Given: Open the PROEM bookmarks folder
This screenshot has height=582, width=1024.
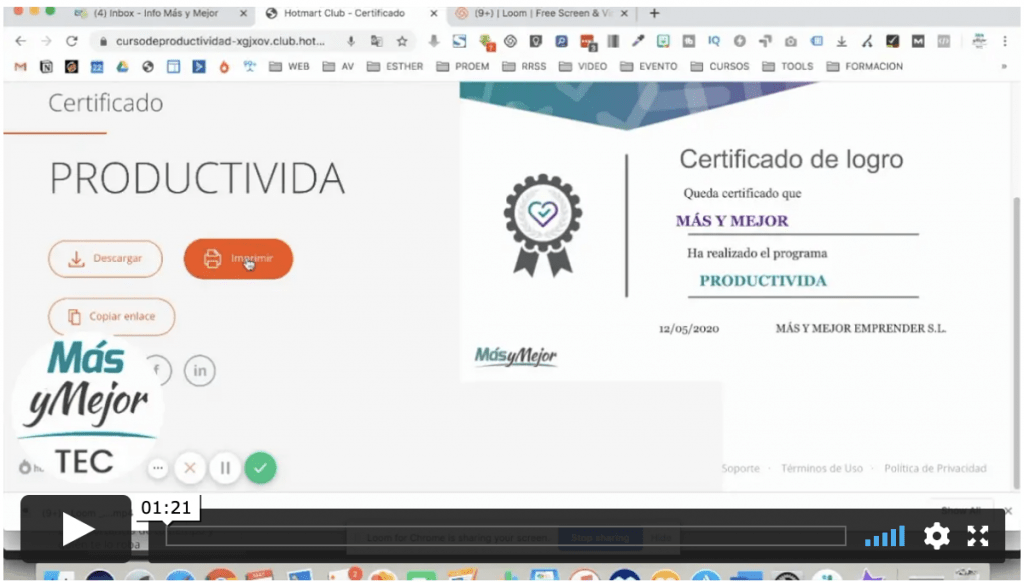Looking at the screenshot, I should (x=463, y=67).
